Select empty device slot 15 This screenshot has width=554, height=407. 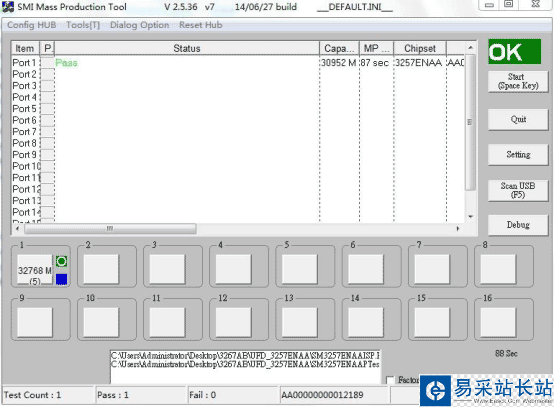click(432, 322)
